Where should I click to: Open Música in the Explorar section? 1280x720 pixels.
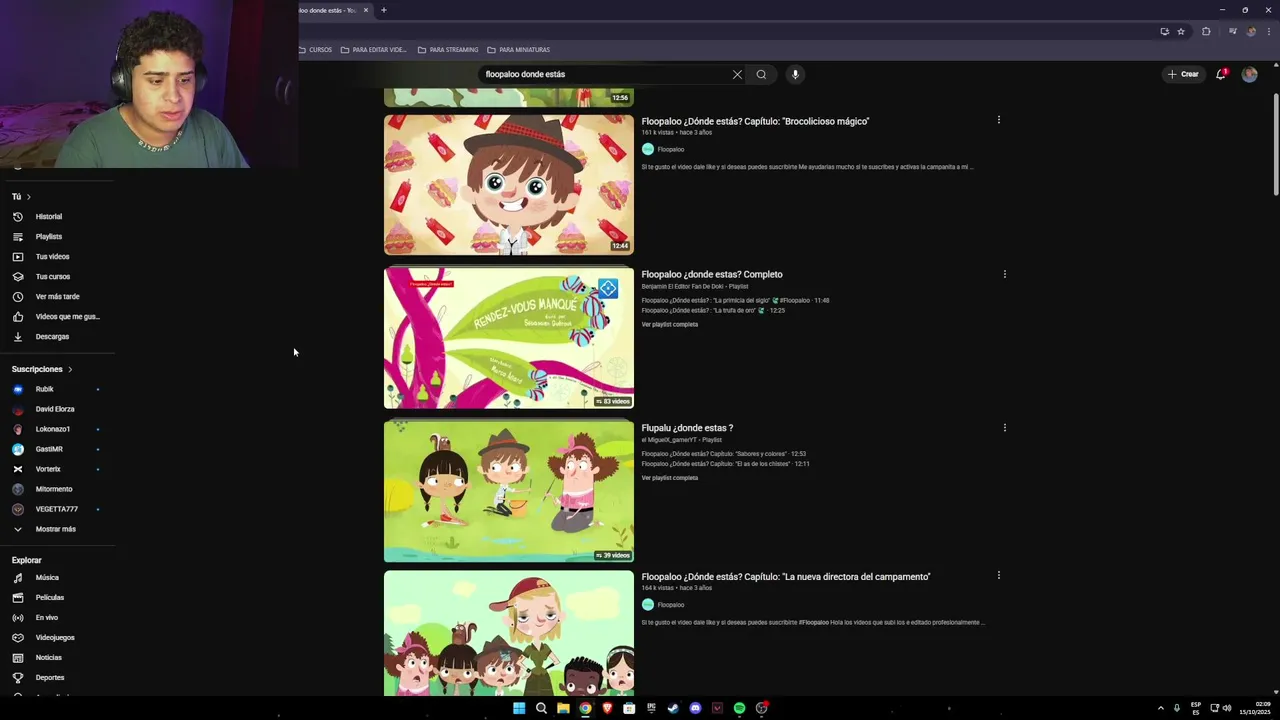pyautogui.click(x=47, y=578)
